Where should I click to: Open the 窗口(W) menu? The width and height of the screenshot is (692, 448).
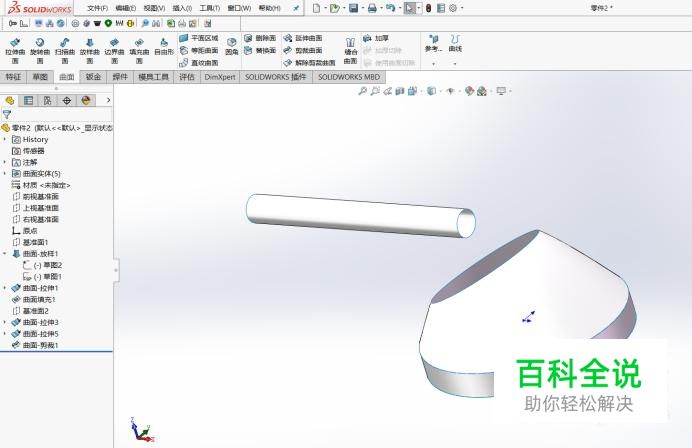click(239, 8)
